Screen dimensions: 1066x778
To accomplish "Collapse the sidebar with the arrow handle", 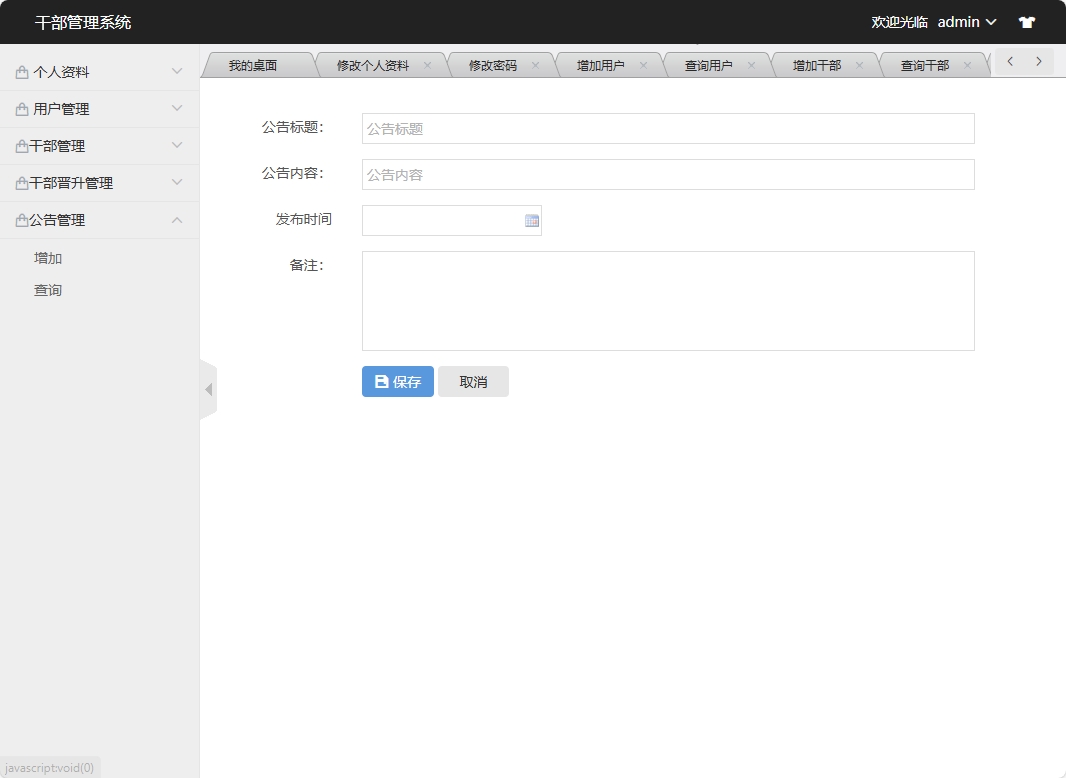I will pos(208,389).
